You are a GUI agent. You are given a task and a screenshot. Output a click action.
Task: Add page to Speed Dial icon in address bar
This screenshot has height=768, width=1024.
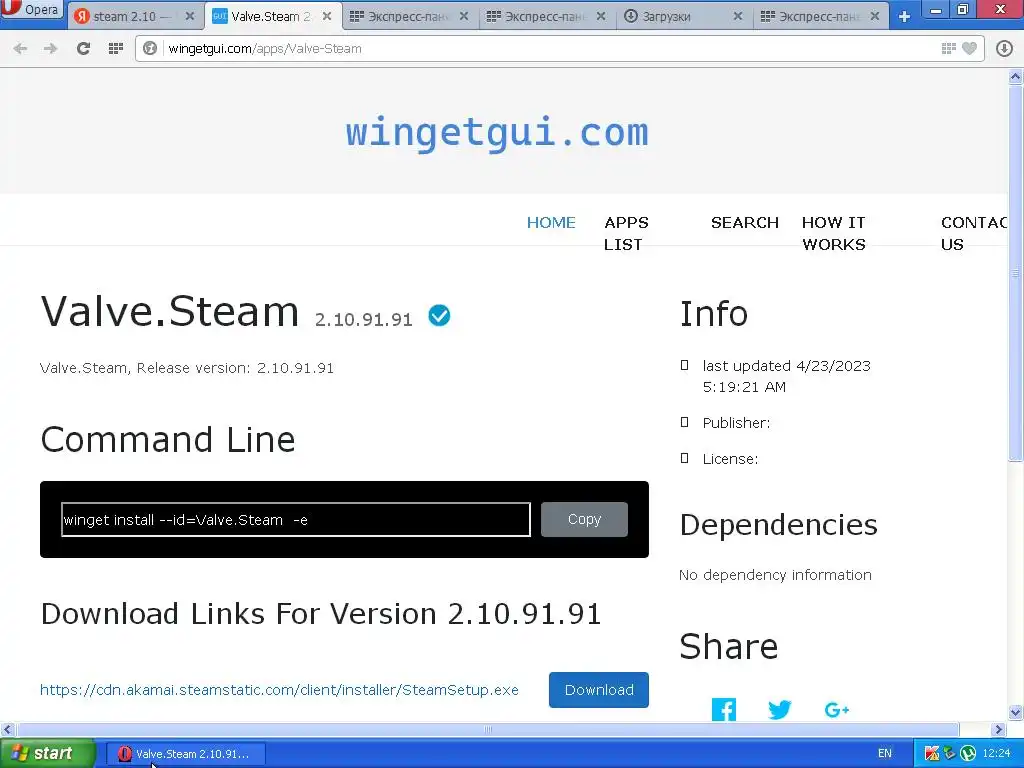pos(949,48)
